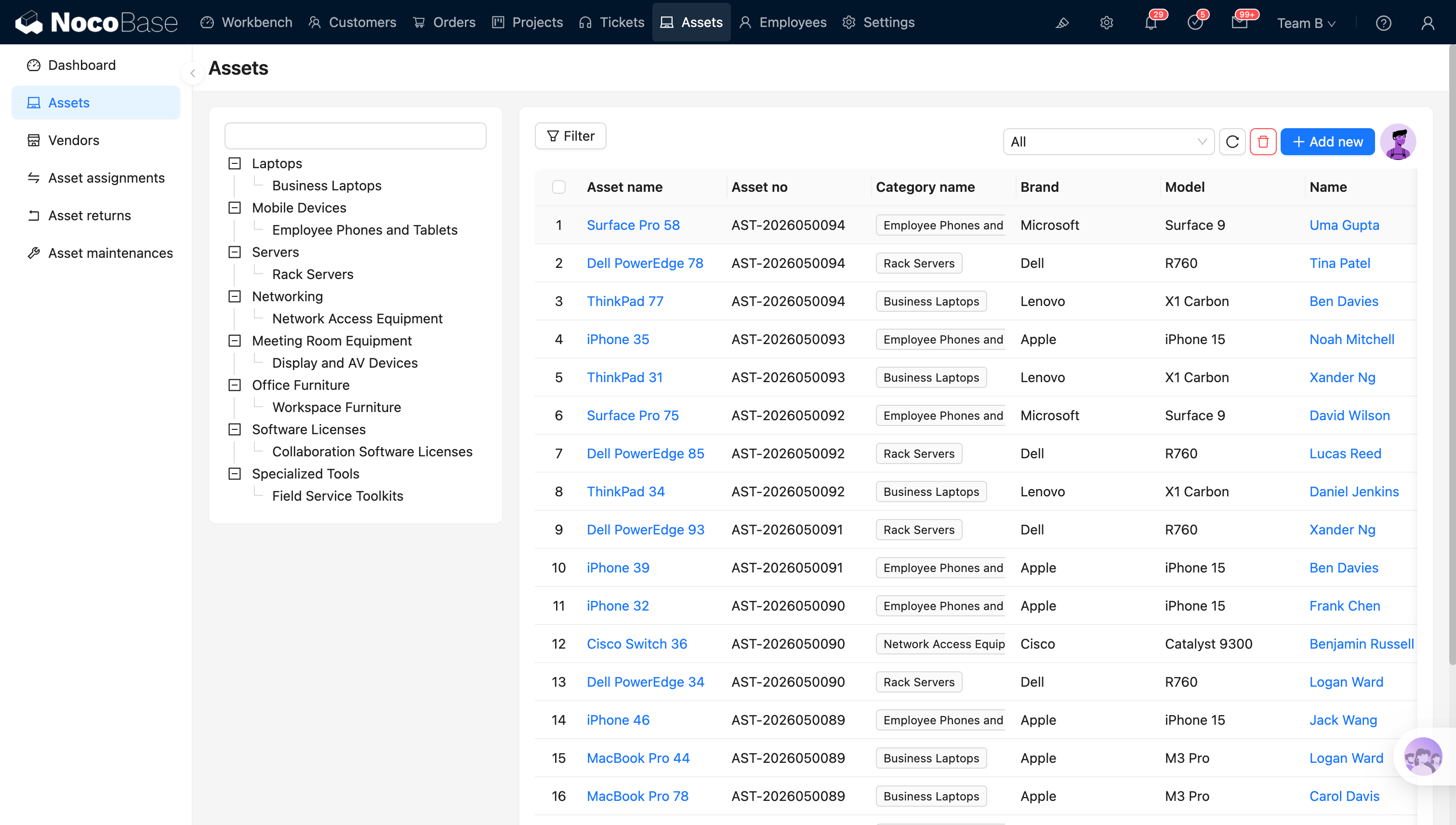Go to the Settings menu
Image resolution: width=1456 pixels, height=825 pixels.
tap(878, 22)
